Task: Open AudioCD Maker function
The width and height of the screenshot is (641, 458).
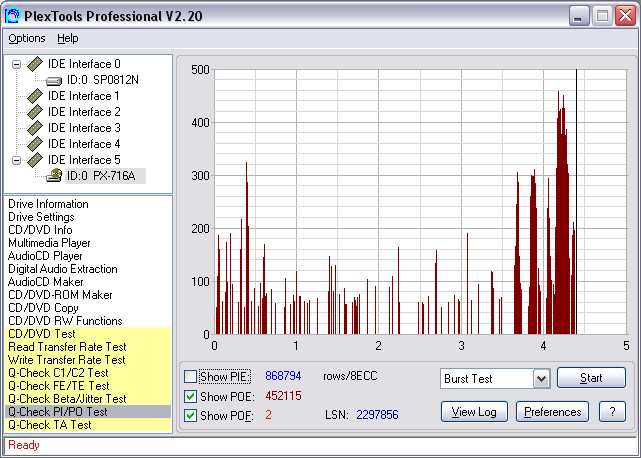Action: (45, 282)
